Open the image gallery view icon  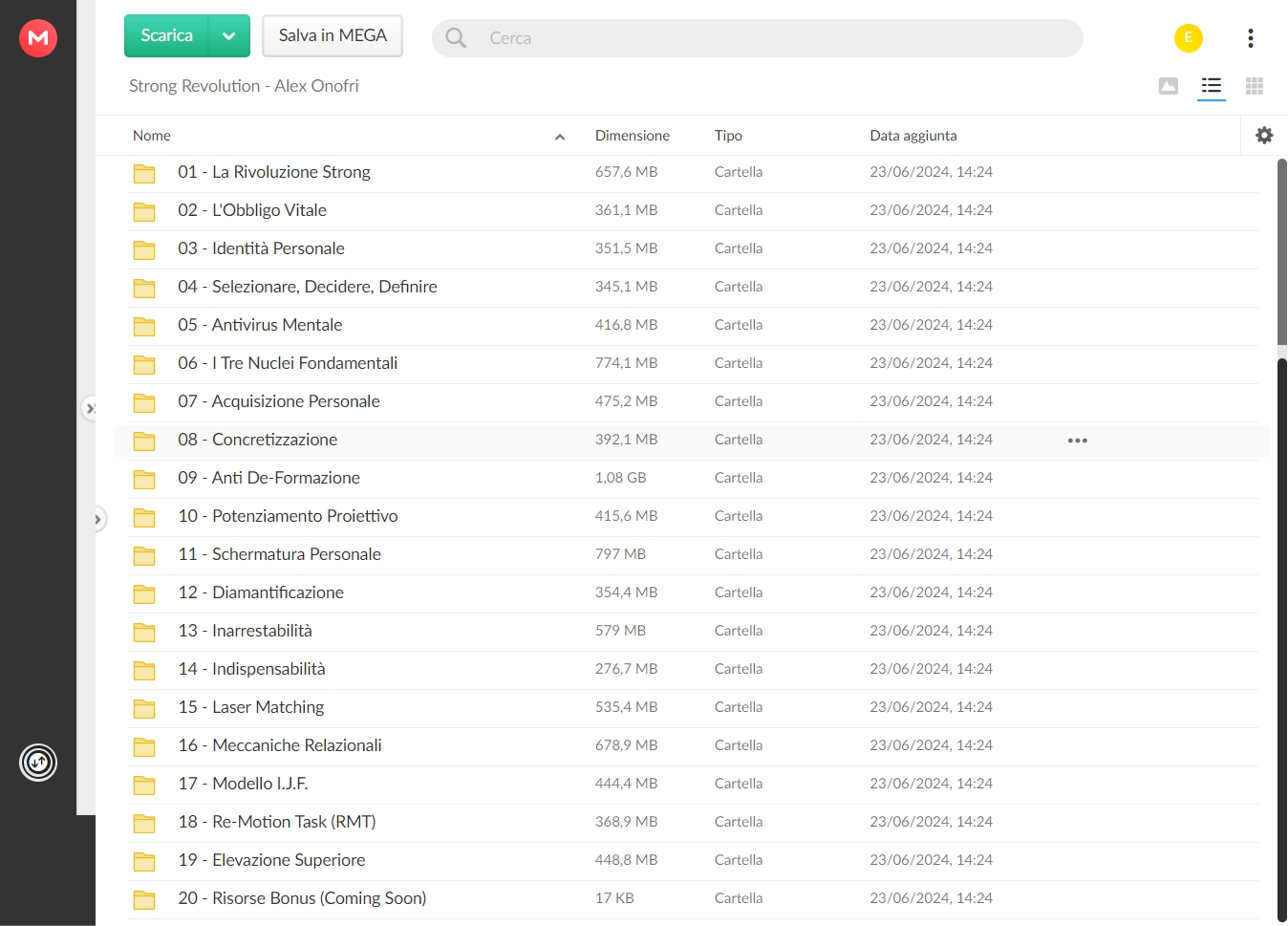pyautogui.click(x=1168, y=86)
